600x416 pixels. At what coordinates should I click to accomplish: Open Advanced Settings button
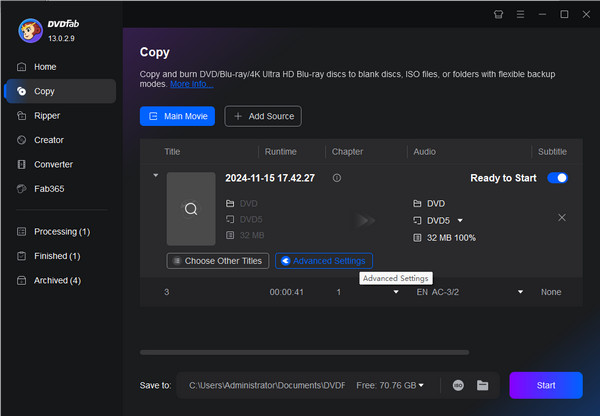coord(324,261)
